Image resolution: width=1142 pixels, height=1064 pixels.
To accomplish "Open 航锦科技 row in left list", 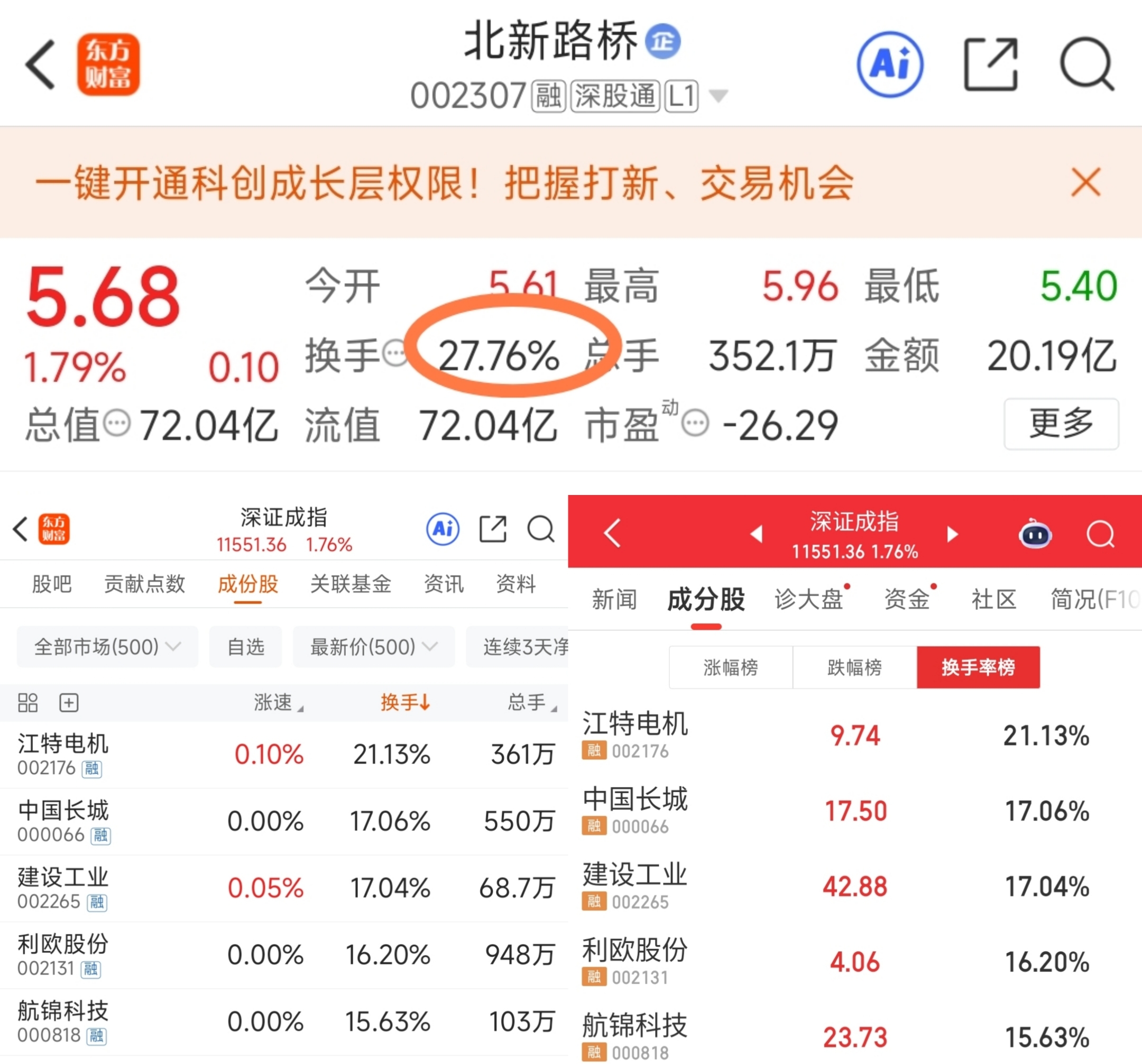I will pyautogui.click(x=284, y=1022).
